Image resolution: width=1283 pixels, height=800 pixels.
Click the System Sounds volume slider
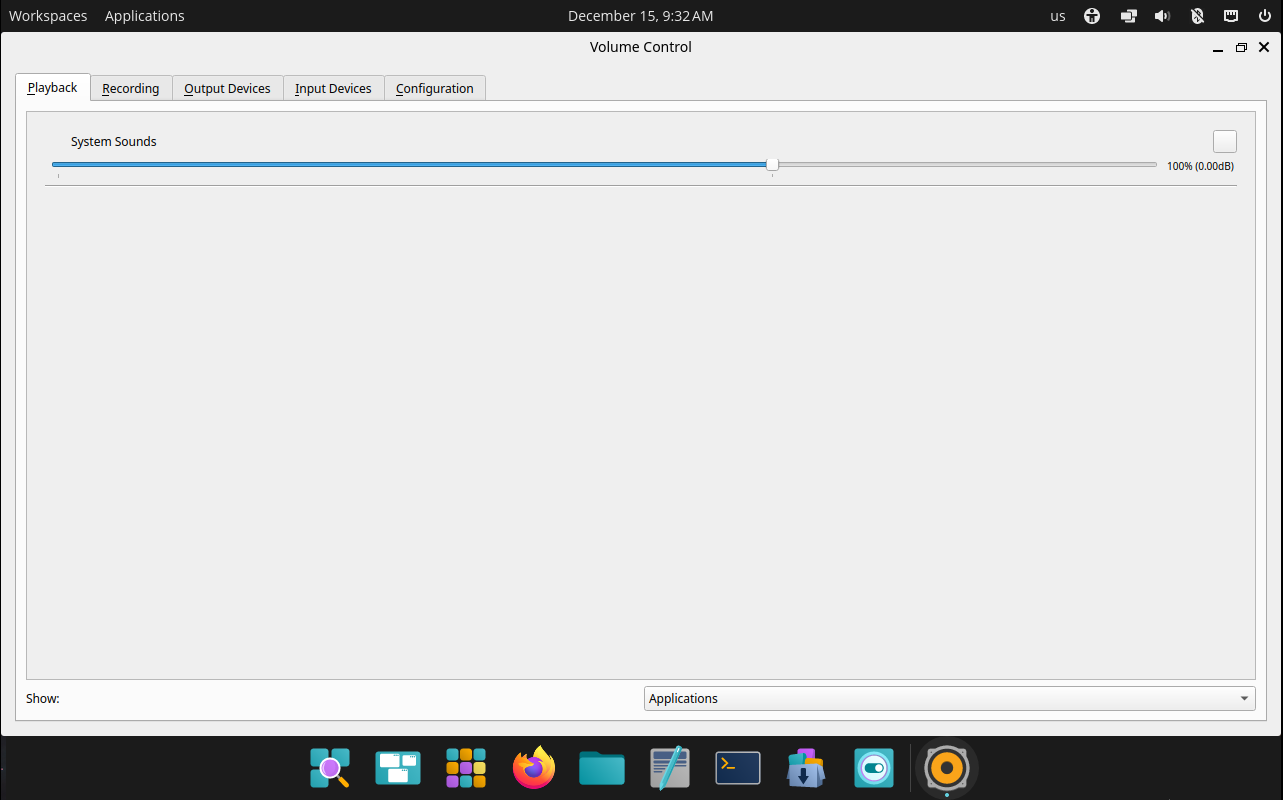[x=771, y=164]
